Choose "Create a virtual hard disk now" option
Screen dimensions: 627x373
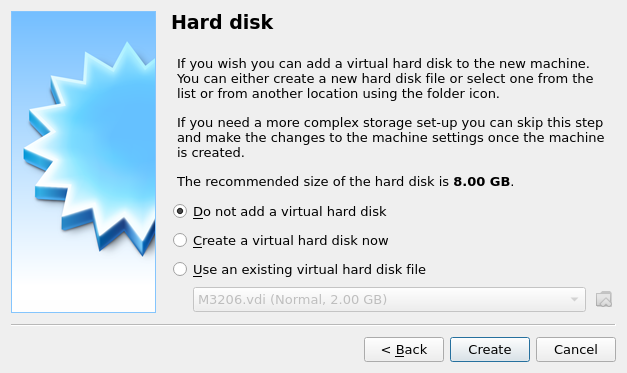[x=180, y=240]
